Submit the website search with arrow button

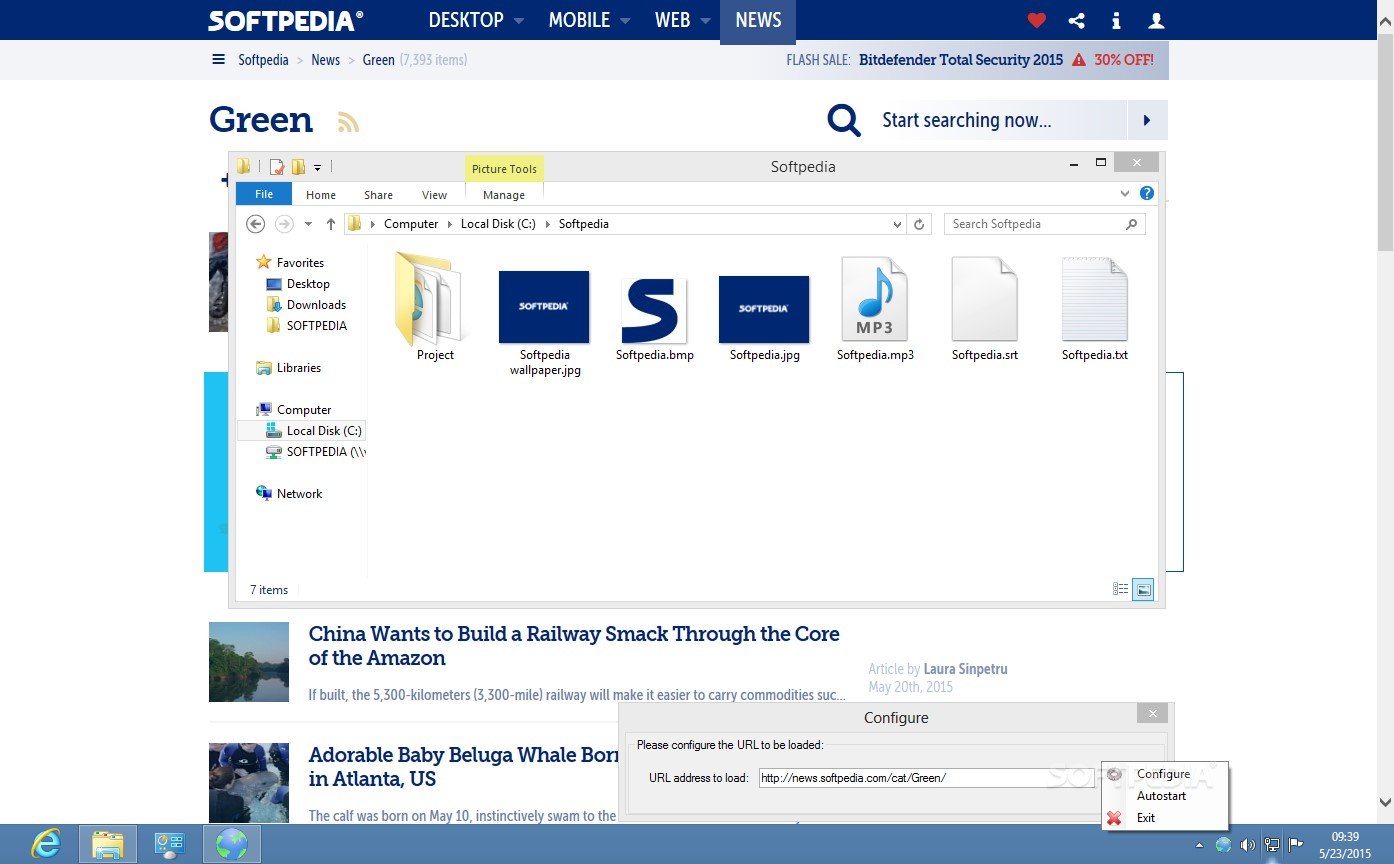[1147, 120]
